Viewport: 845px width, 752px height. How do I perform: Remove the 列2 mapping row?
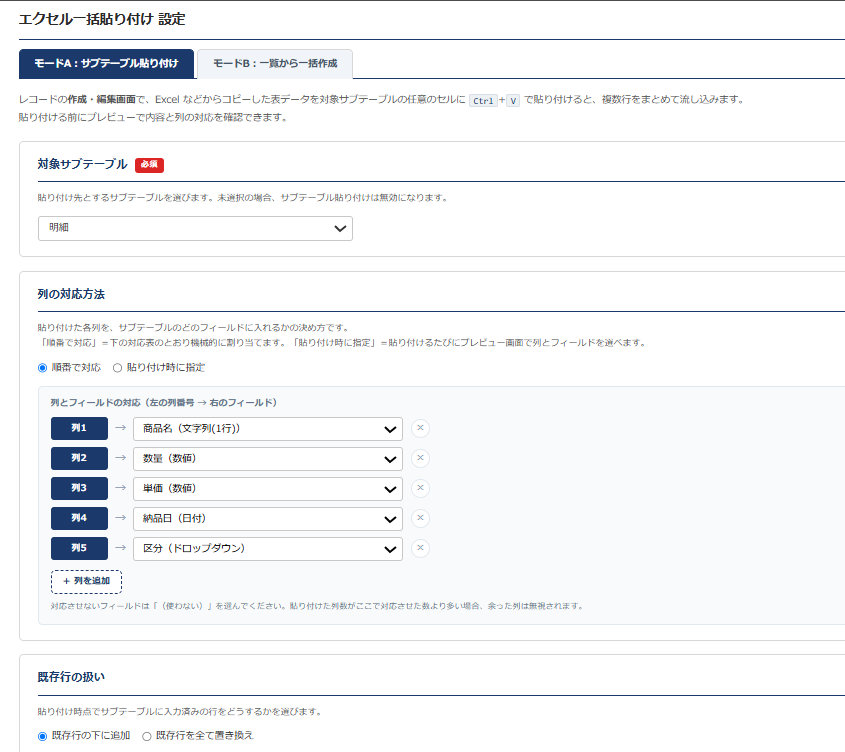pos(420,458)
